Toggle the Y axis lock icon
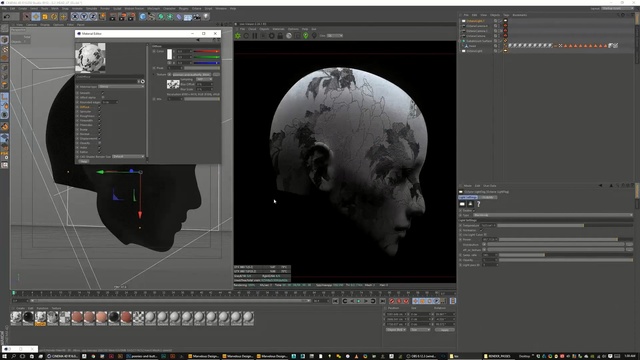The width and height of the screenshot is (640, 360). 84,17
